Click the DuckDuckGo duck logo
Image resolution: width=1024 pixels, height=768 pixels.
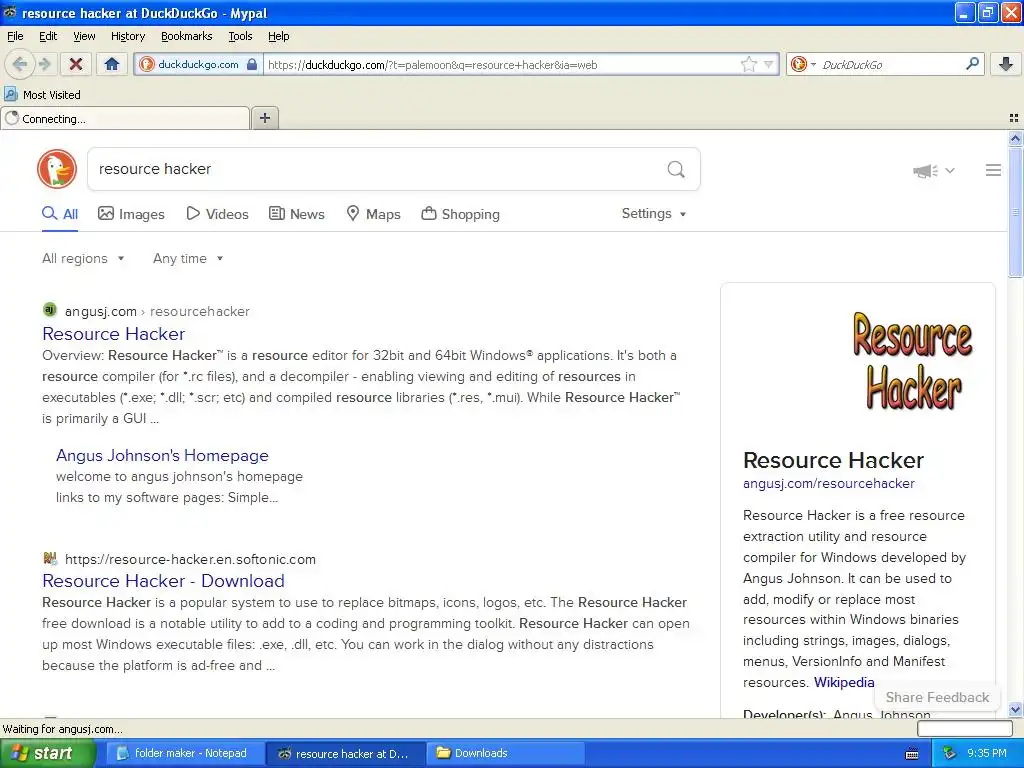pos(57,169)
